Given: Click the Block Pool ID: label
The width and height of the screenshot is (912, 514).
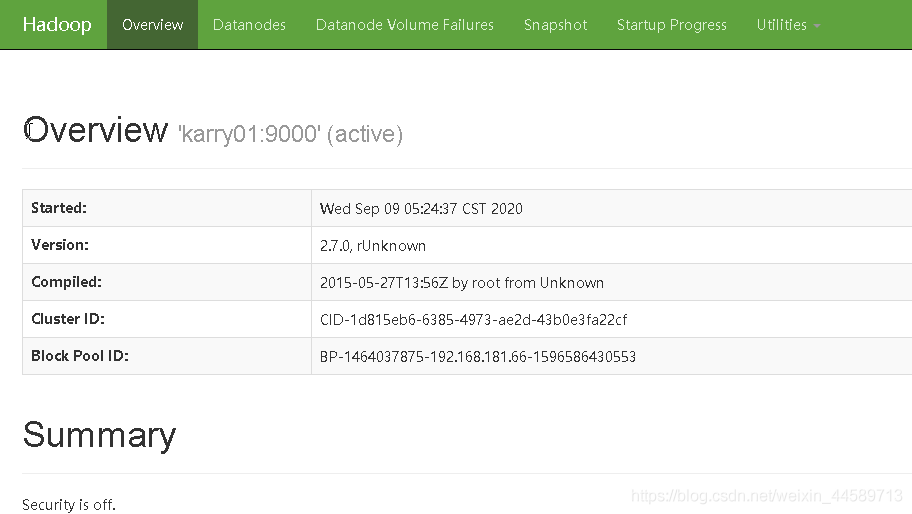Looking at the screenshot, I should click(80, 356).
